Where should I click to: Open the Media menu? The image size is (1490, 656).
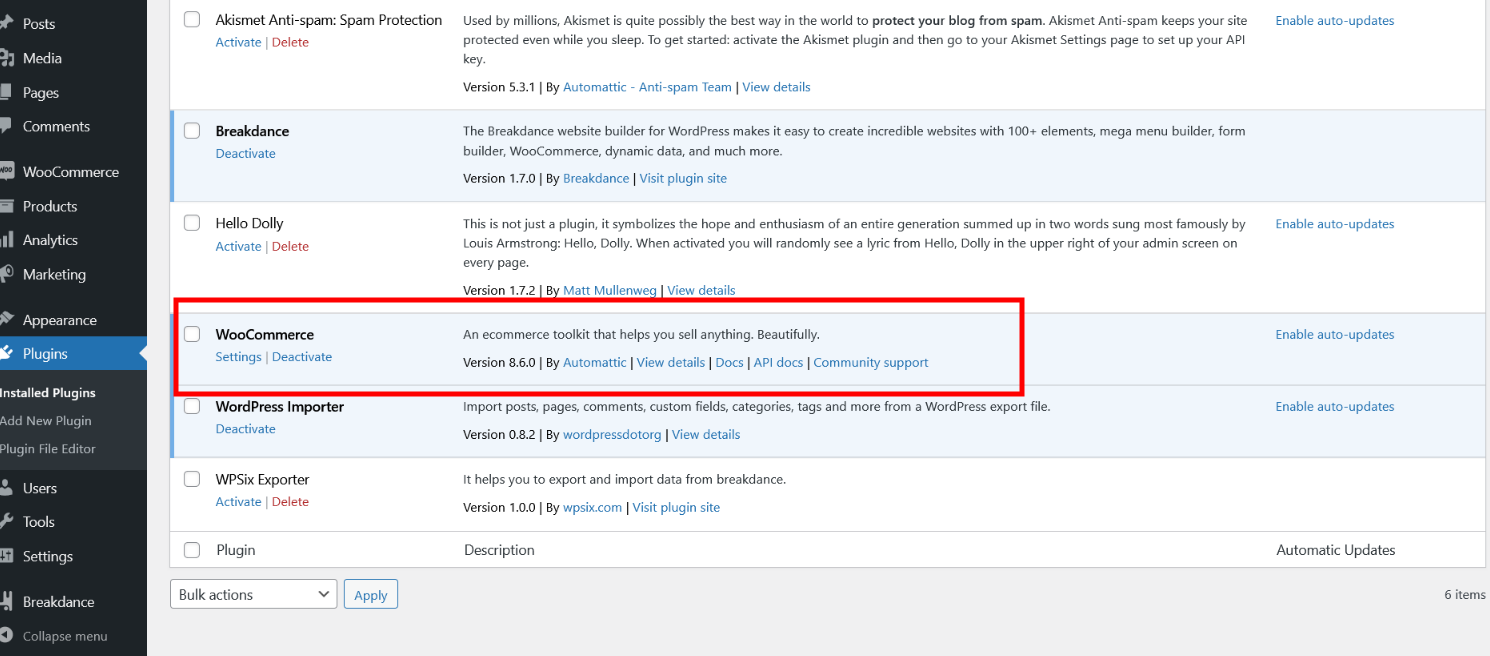pyautogui.click(x=42, y=58)
